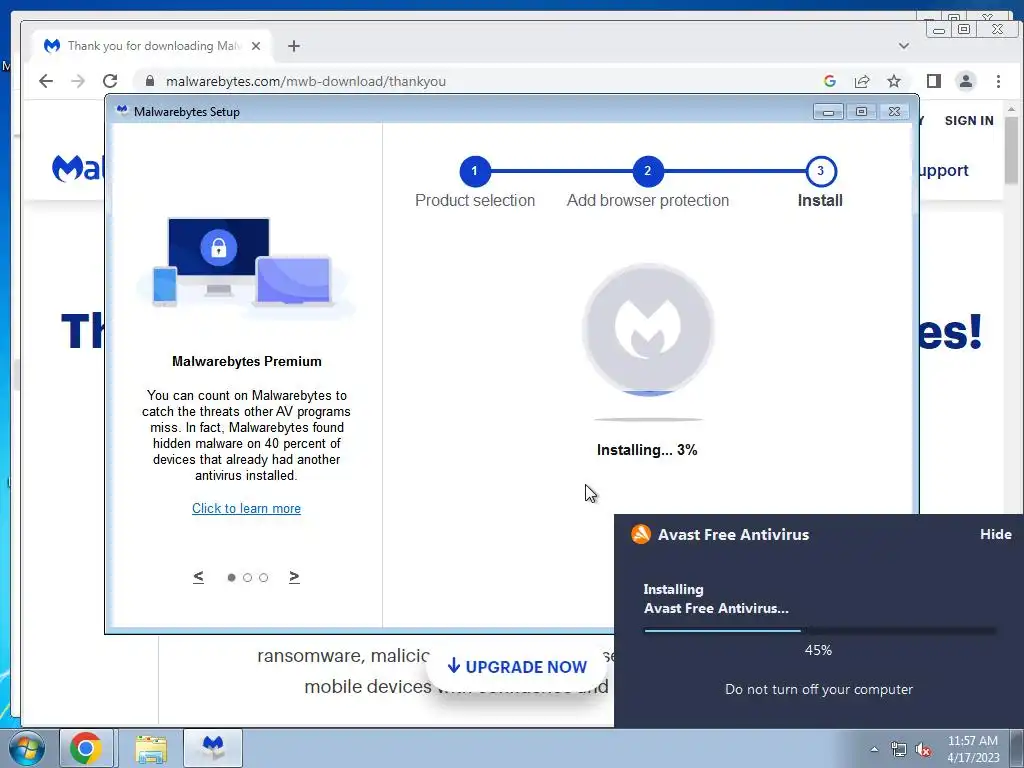Open the Chrome profile avatar

(x=966, y=81)
